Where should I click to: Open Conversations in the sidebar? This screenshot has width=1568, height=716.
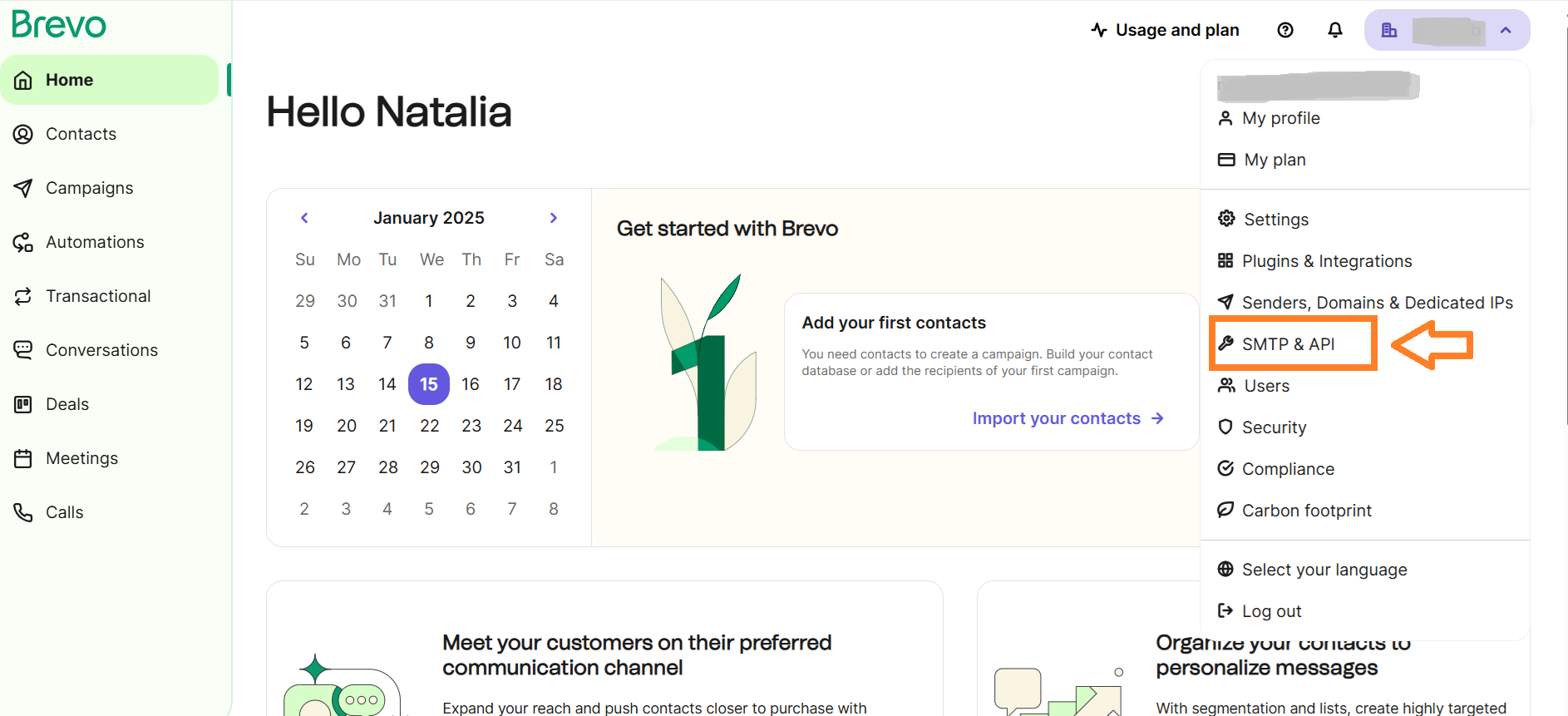(x=101, y=350)
